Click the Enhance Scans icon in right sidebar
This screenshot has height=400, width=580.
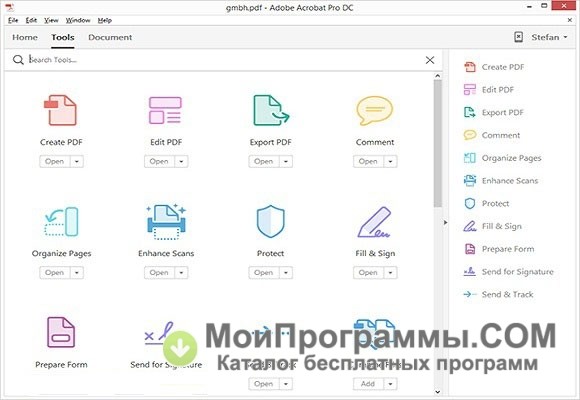[x=470, y=181]
